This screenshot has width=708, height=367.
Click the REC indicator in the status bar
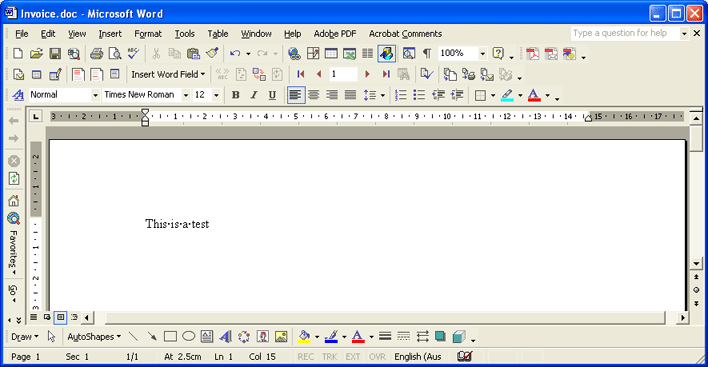coord(305,357)
